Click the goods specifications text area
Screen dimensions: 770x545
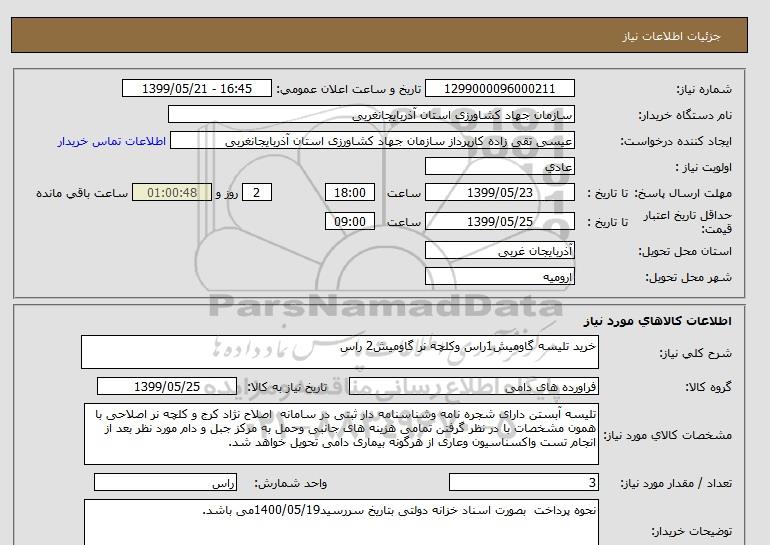(340, 435)
